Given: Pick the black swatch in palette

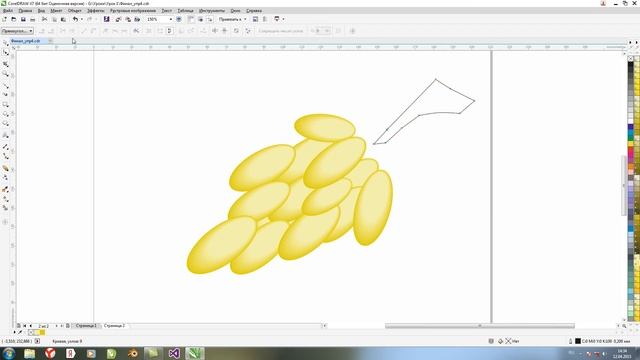Looking at the screenshot, I should coord(631,65).
